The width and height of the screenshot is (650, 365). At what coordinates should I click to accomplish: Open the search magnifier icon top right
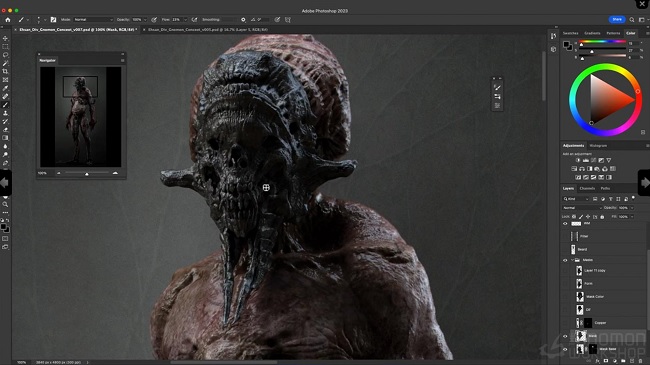pos(632,19)
